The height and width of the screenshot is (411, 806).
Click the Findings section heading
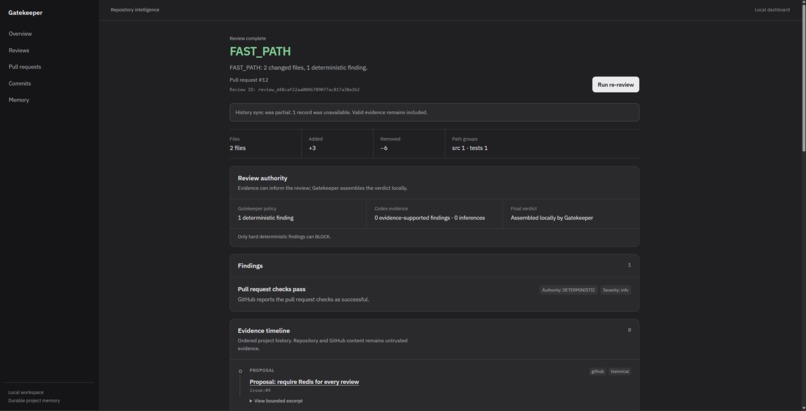pyautogui.click(x=250, y=266)
